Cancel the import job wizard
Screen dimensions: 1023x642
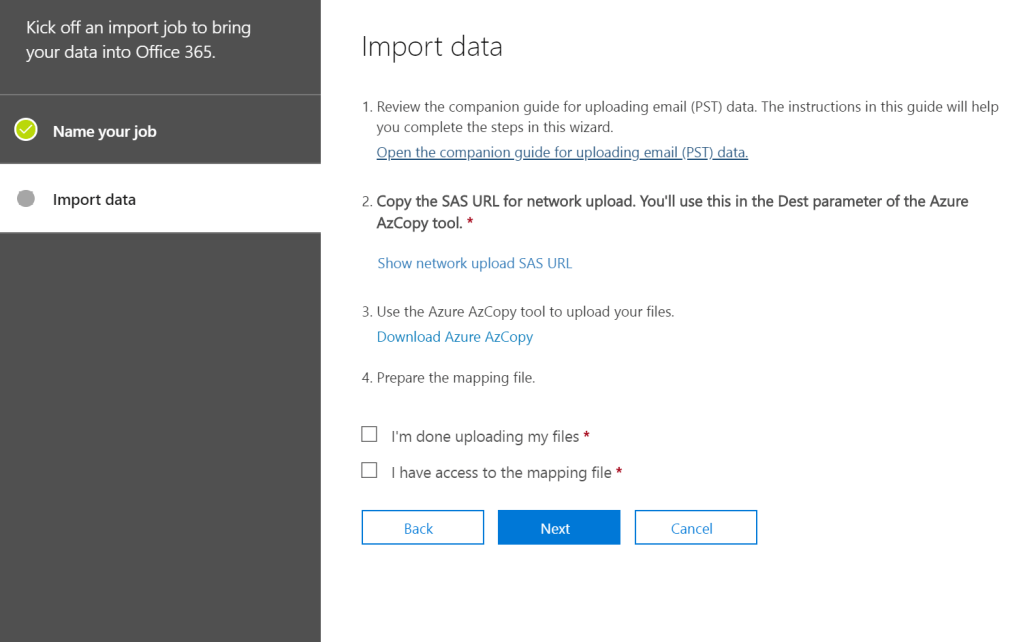tap(695, 528)
